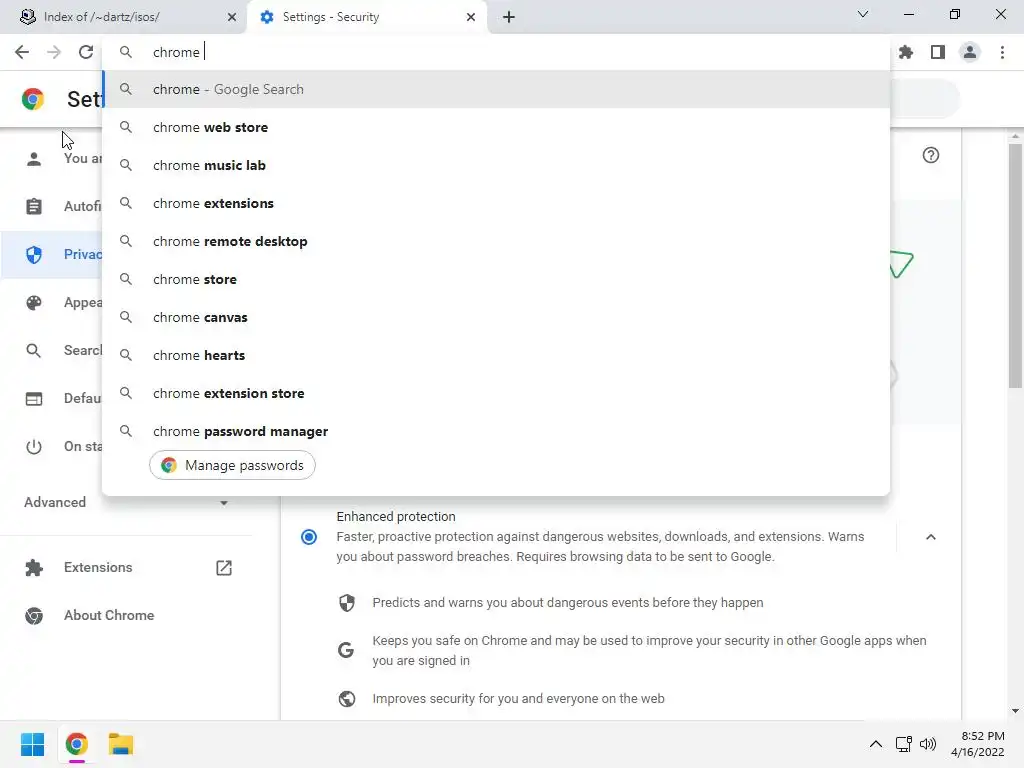Click the external link icon beside Extensions
The height and width of the screenshot is (768, 1024).
point(224,568)
